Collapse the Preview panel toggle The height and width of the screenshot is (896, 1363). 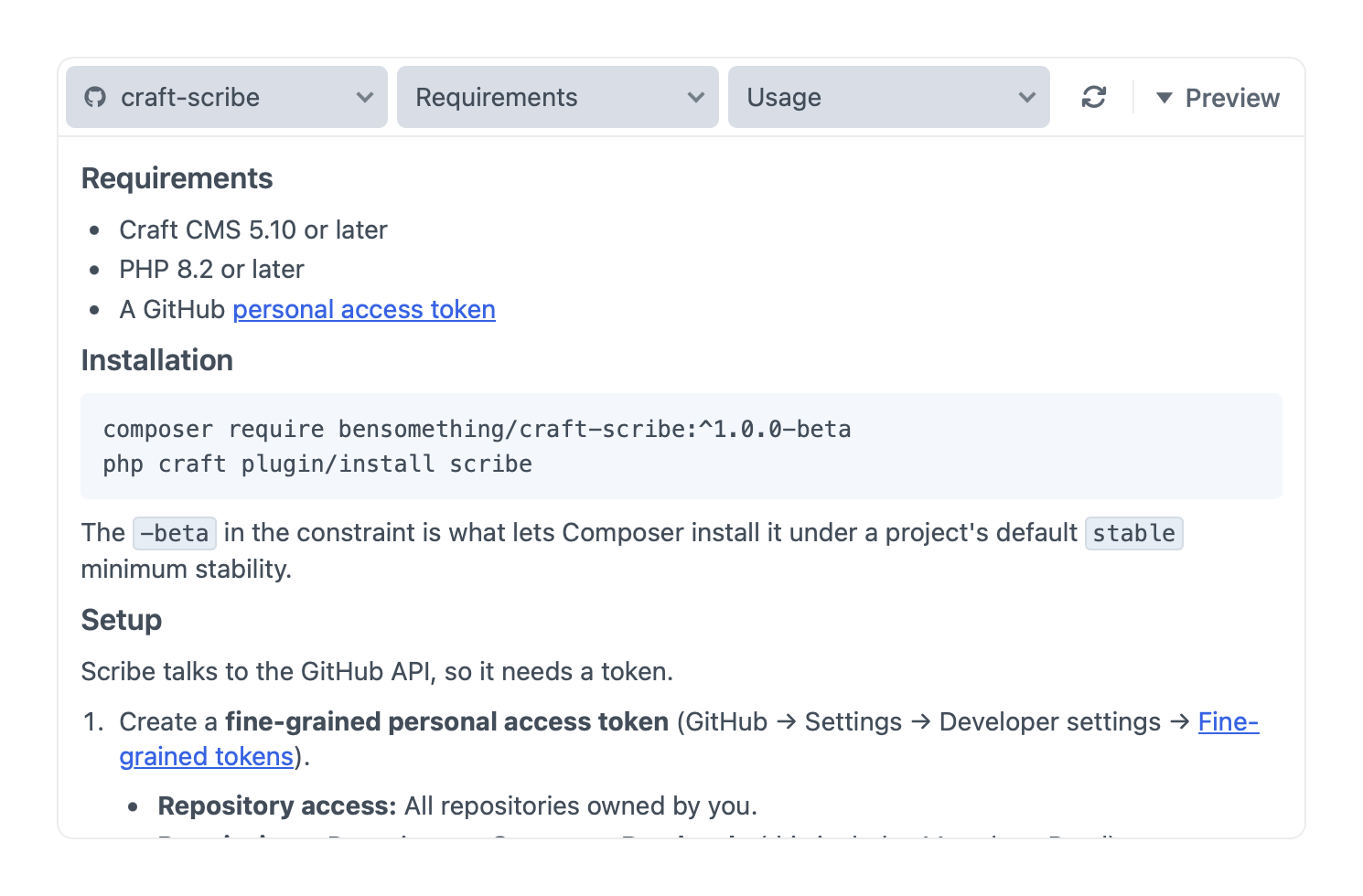(1218, 98)
